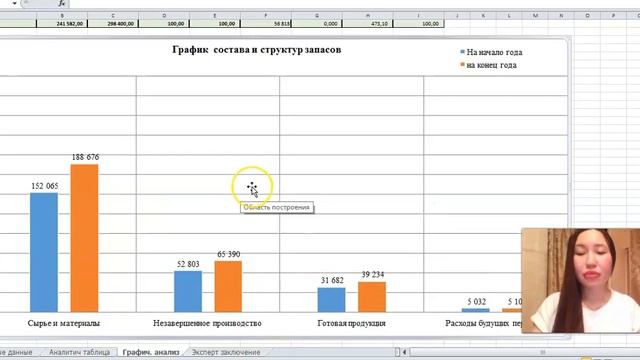Select legend entry 'на конец года'
The width and height of the screenshot is (640, 360).
tap(491, 65)
